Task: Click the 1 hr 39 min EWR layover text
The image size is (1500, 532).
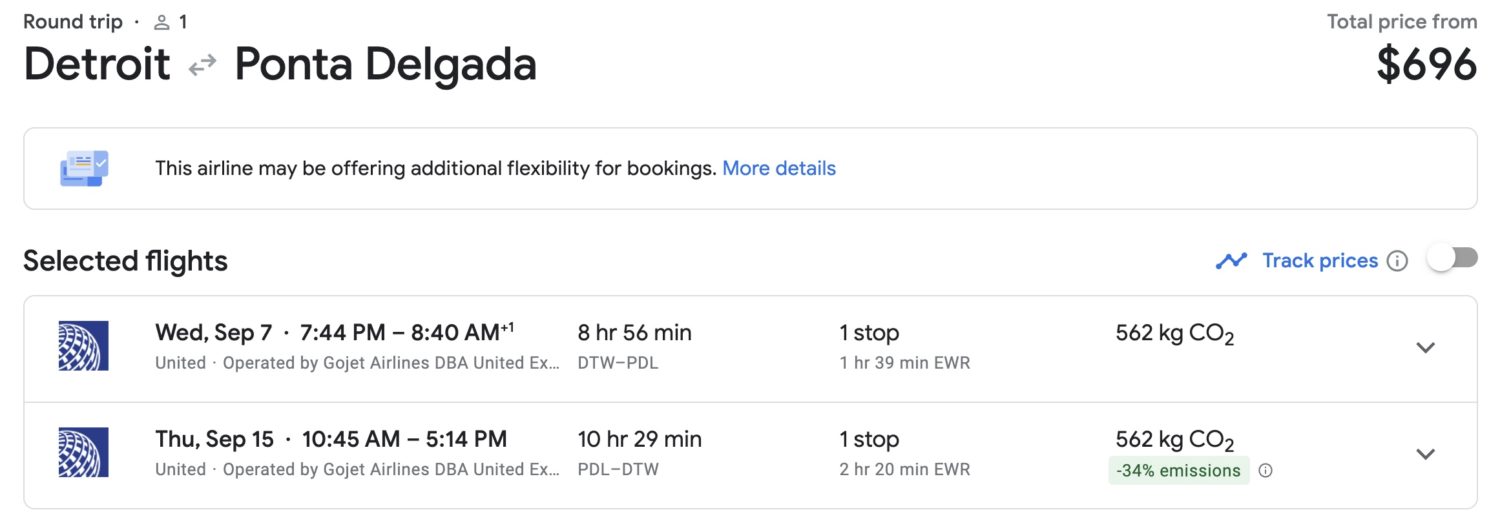Action: (904, 363)
